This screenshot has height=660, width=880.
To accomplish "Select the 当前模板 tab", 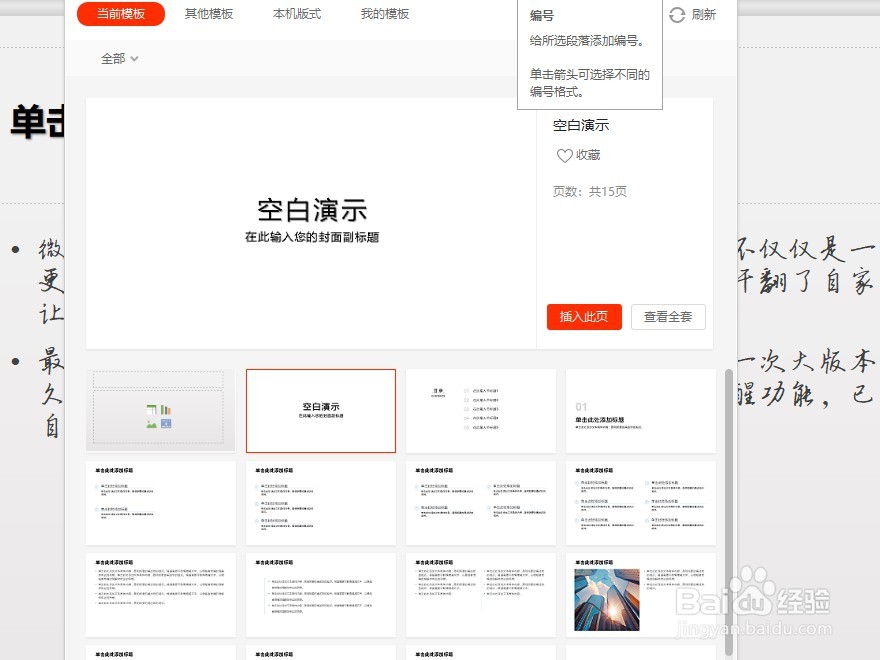I will tap(121, 14).
